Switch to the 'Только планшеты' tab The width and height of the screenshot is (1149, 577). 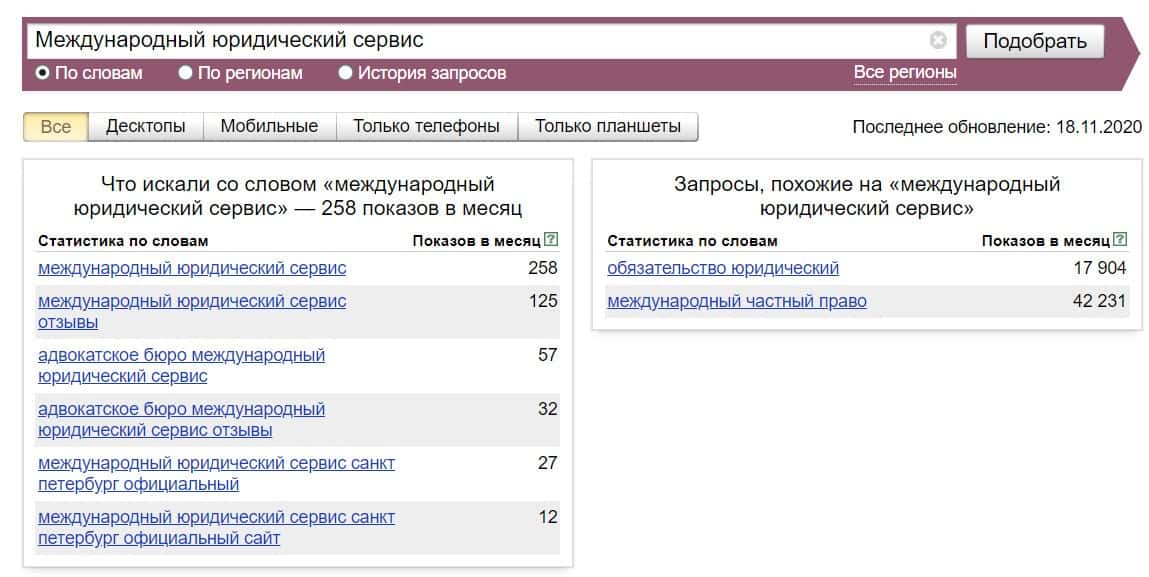click(x=608, y=127)
